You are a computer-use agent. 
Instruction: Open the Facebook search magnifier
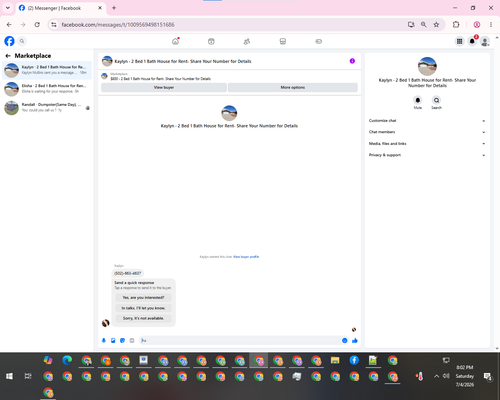(22, 41)
